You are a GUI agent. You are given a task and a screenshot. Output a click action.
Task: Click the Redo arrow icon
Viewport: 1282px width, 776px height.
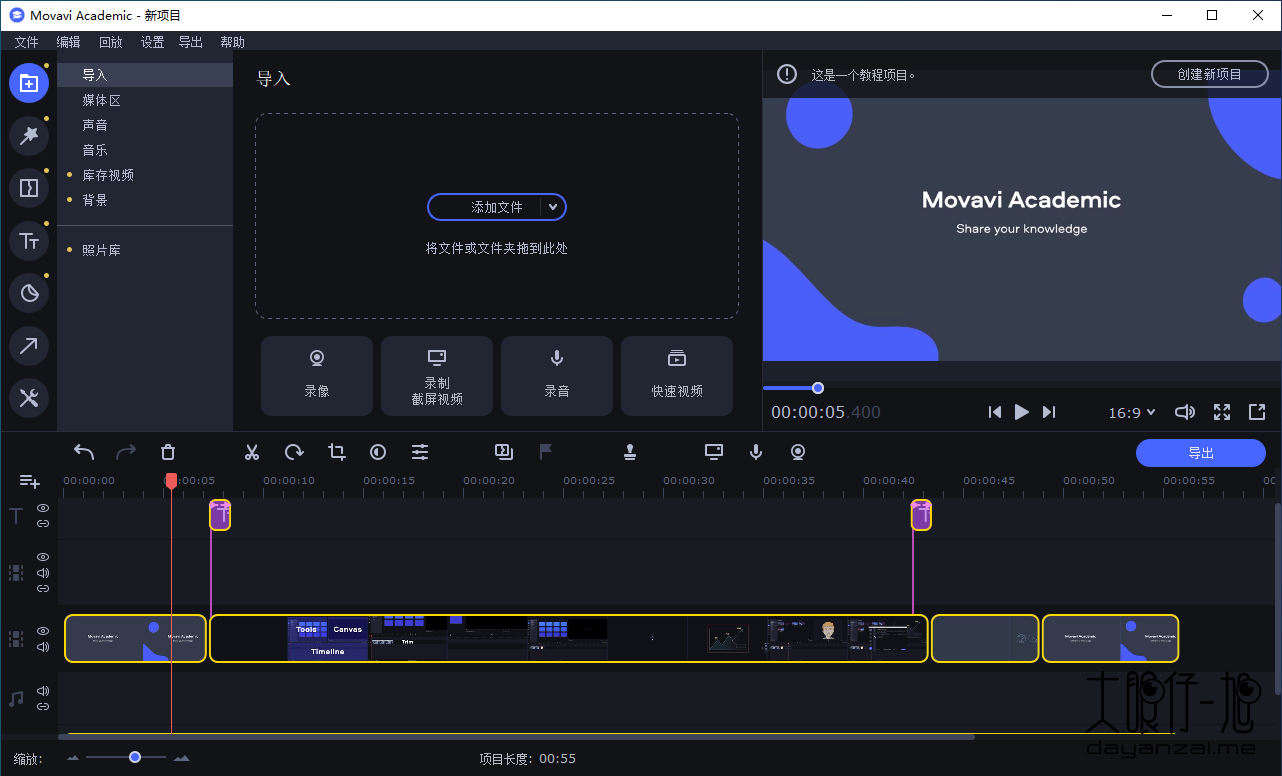(126, 452)
